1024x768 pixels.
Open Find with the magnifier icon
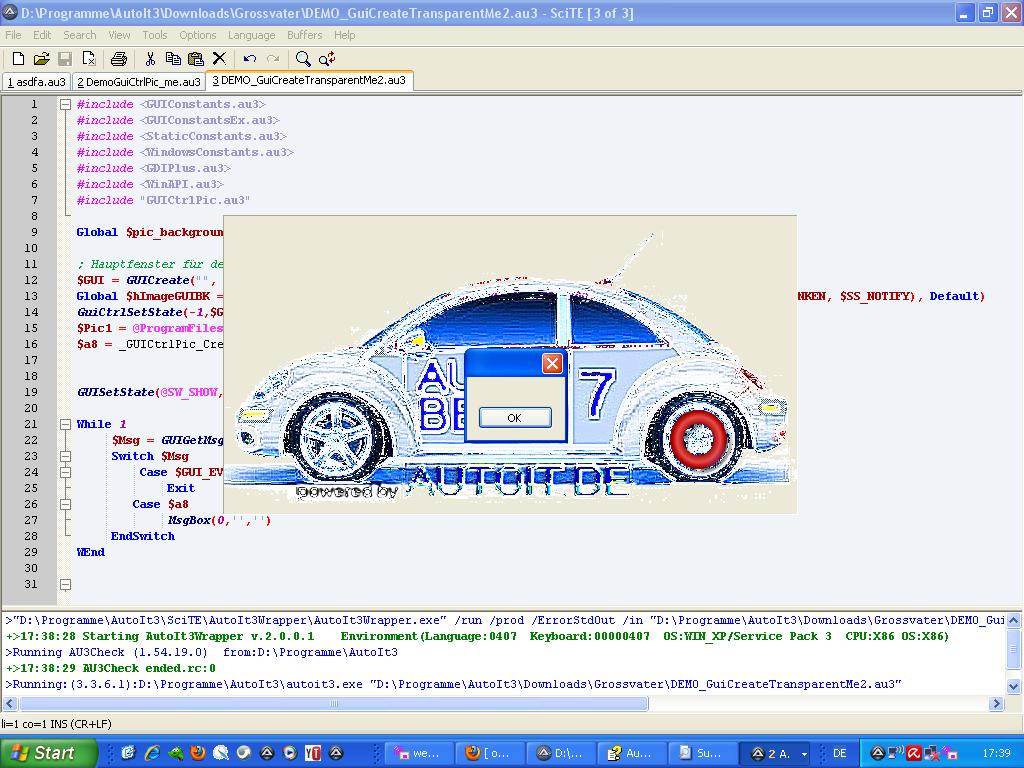pyautogui.click(x=303, y=59)
